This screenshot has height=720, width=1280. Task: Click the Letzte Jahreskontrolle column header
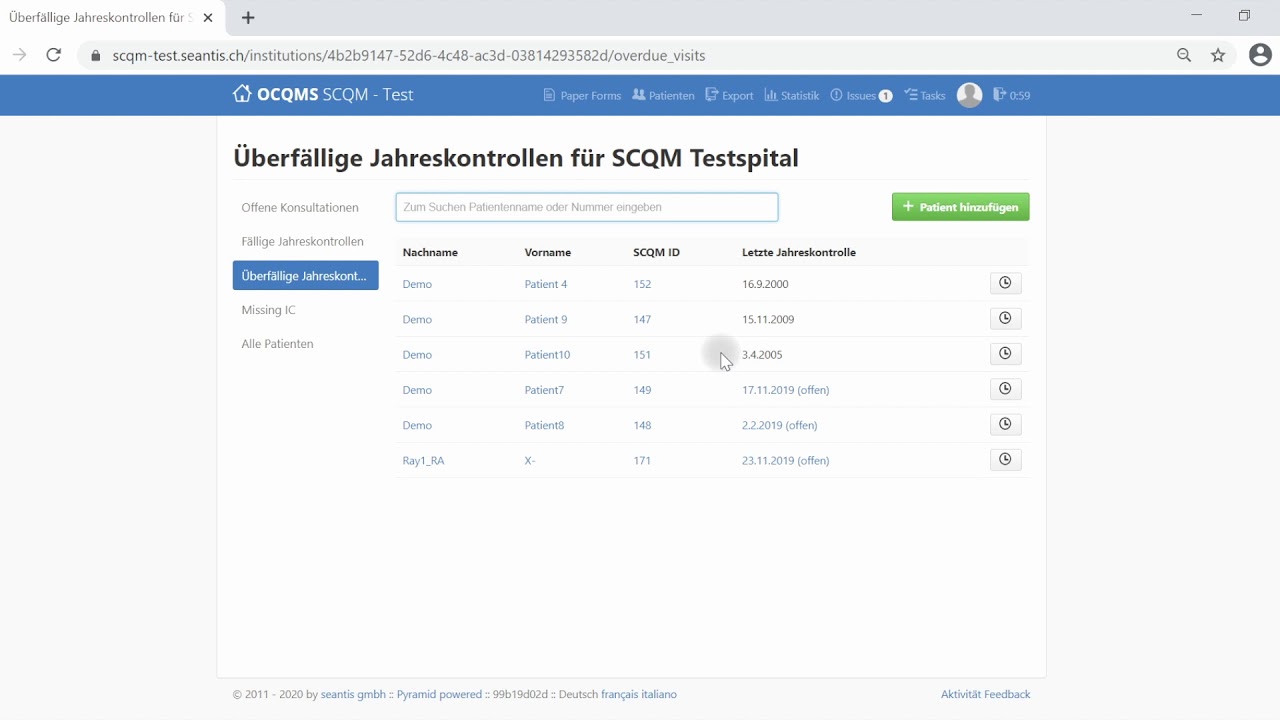point(799,252)
